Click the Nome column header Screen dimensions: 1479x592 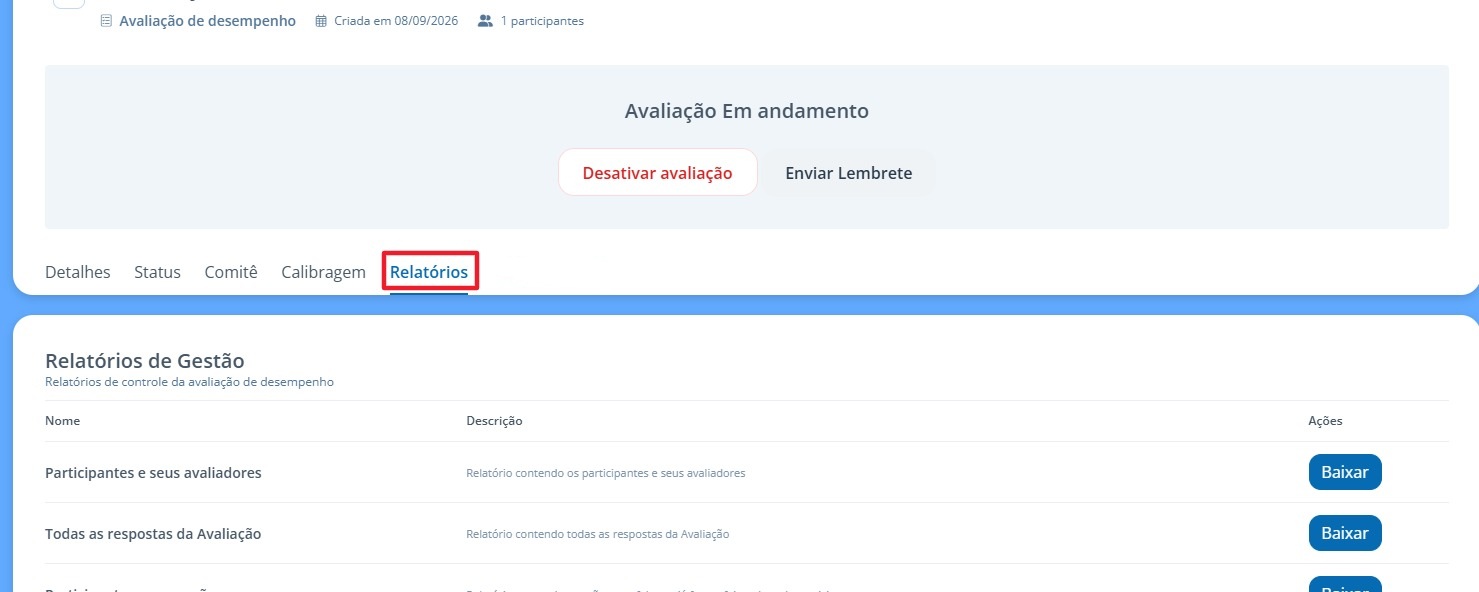pos(63,421)
